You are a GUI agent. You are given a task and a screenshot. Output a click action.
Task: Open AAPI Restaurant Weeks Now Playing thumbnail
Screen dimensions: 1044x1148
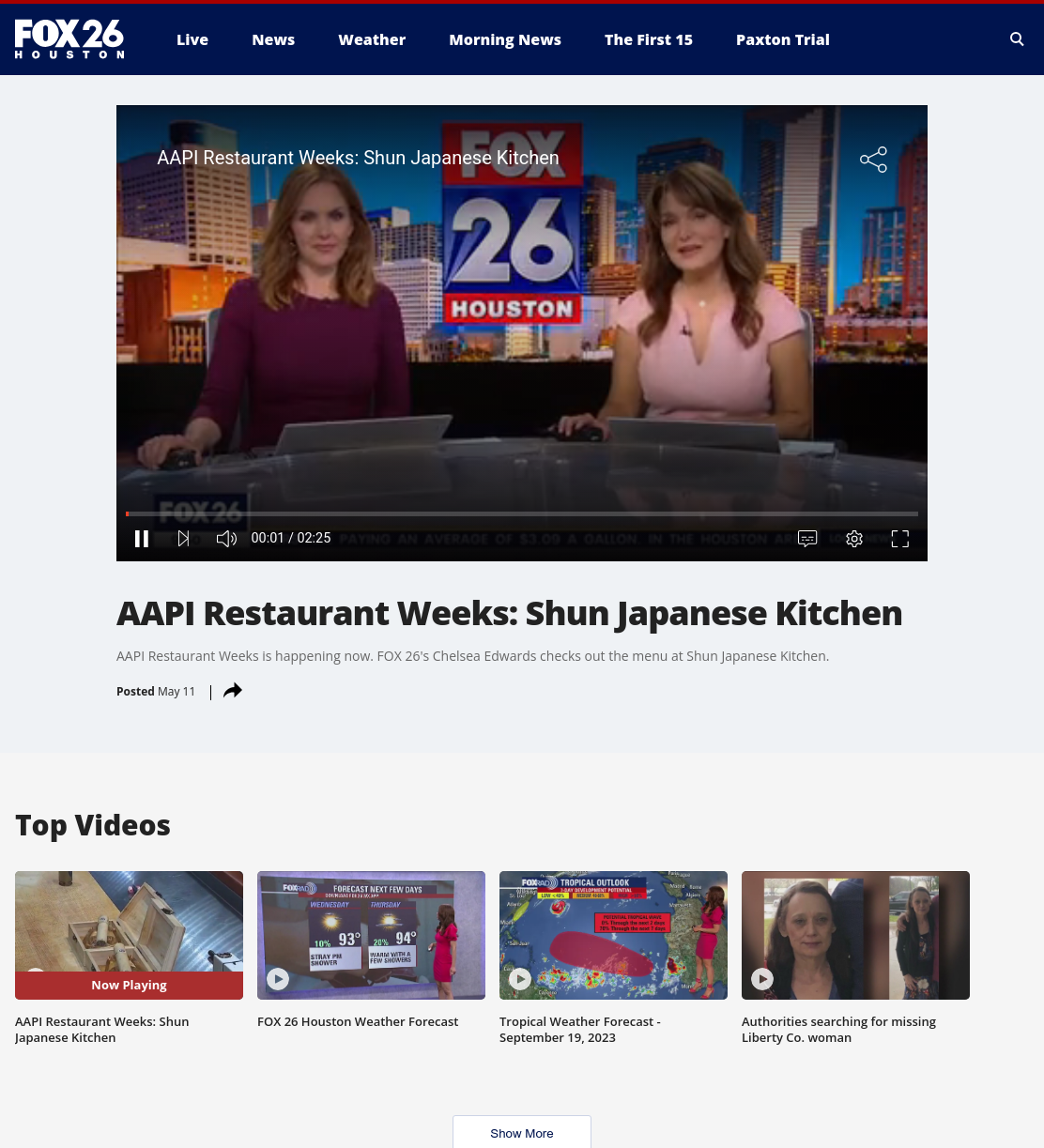[129, 935]
